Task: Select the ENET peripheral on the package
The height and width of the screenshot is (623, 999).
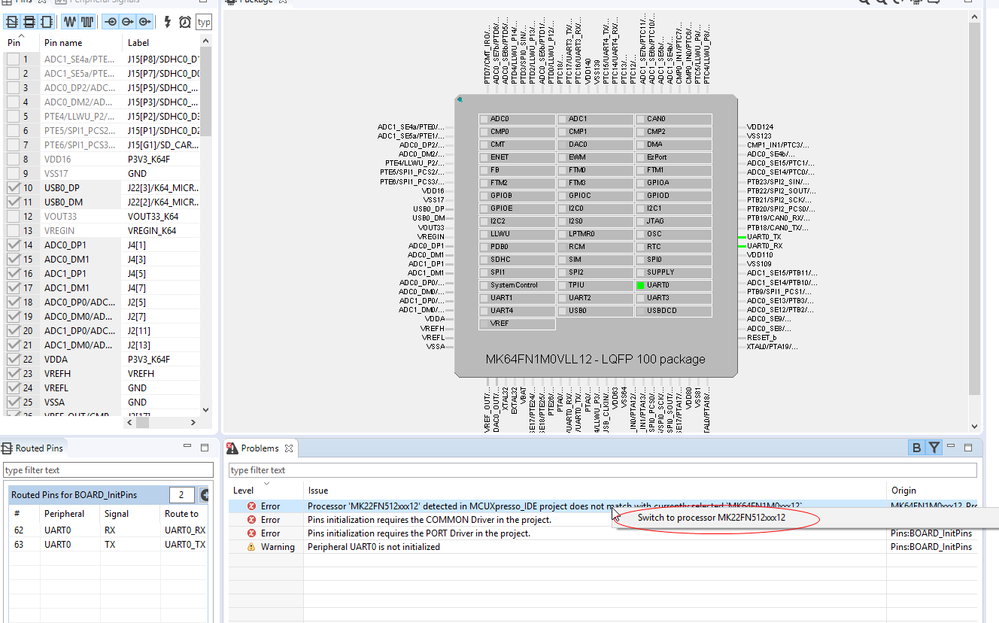Action: pos(517,157)
